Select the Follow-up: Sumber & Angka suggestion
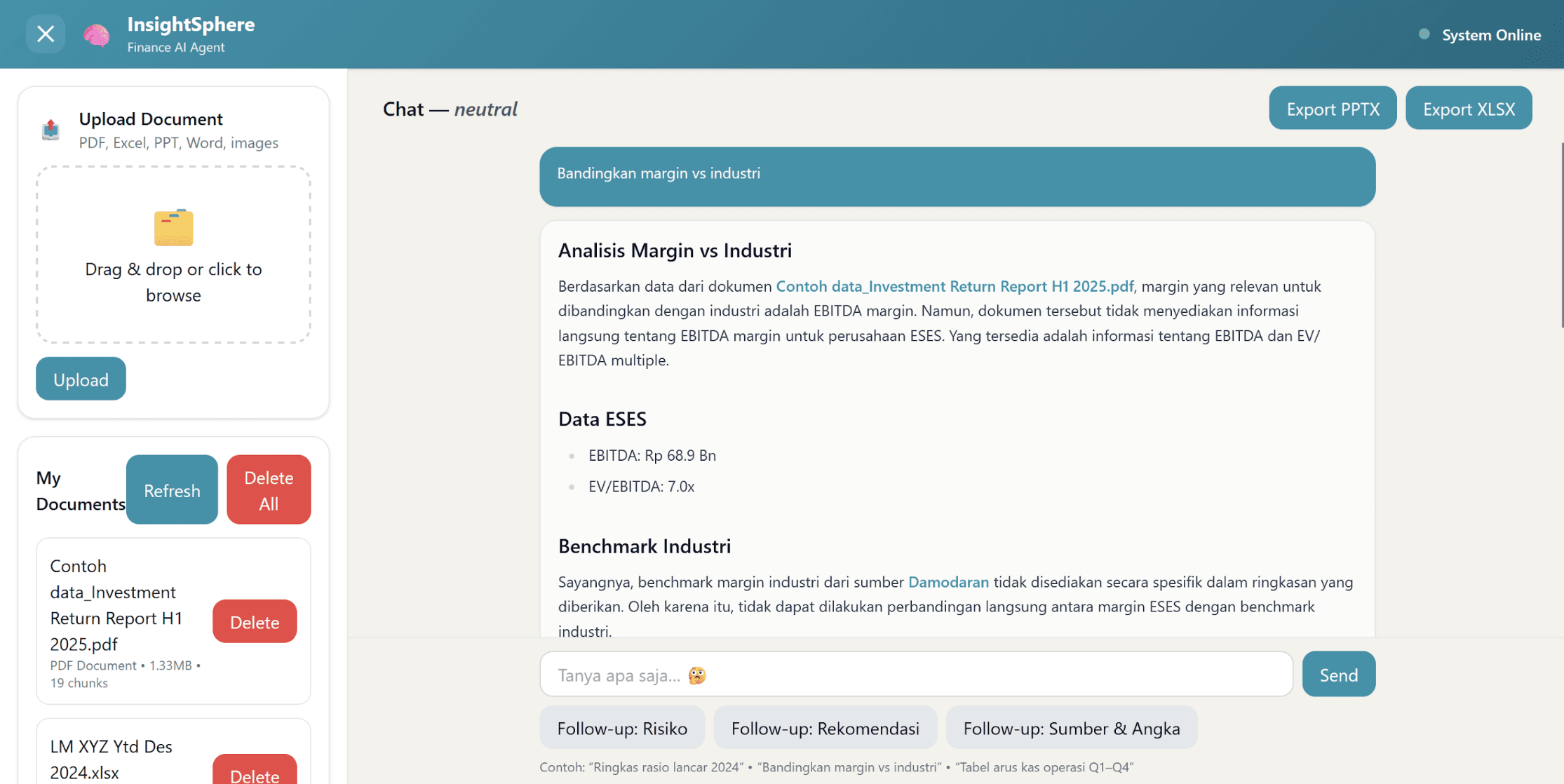 tap(1072, 728)
